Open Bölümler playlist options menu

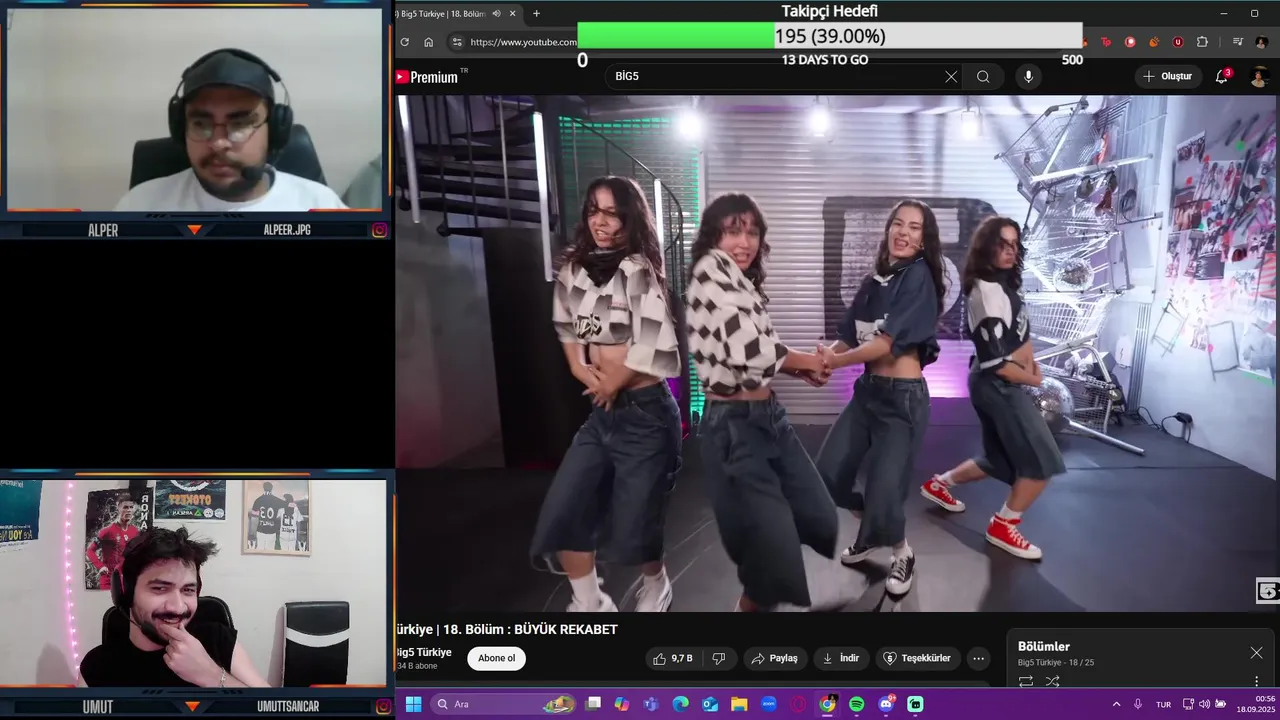coord(1257,682)
